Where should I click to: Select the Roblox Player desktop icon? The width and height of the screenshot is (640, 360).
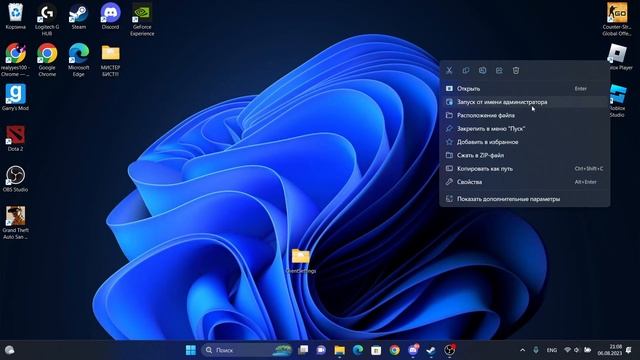618,57
